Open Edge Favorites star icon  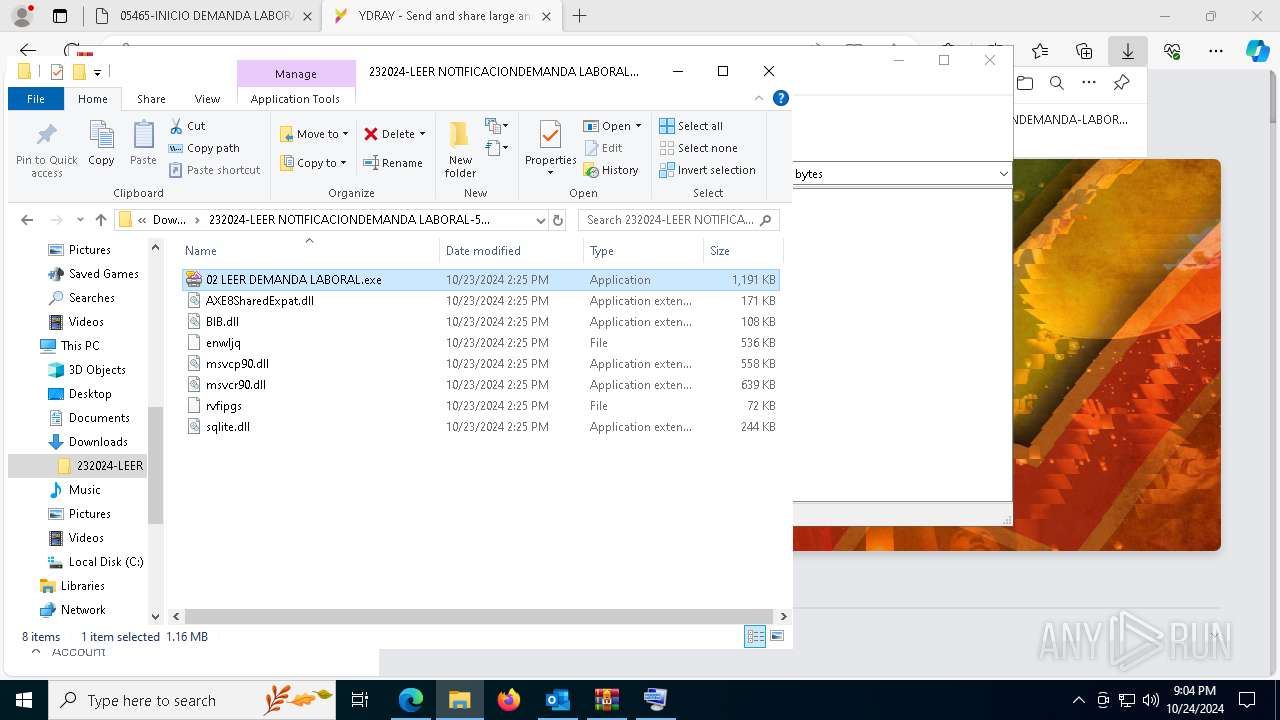pos(1040,51)
